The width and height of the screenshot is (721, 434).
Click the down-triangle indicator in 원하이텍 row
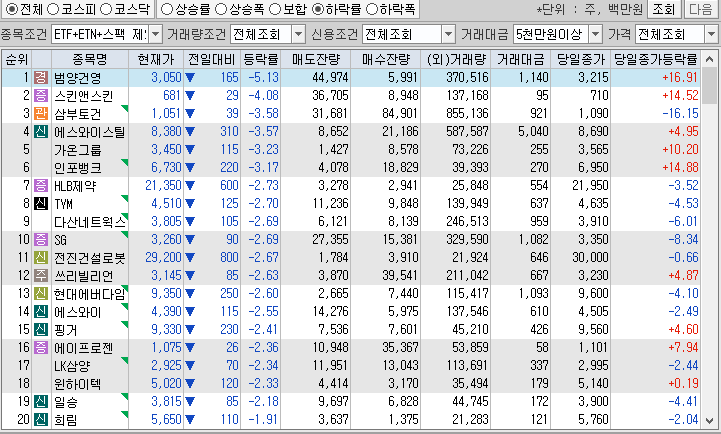point(190,384)
